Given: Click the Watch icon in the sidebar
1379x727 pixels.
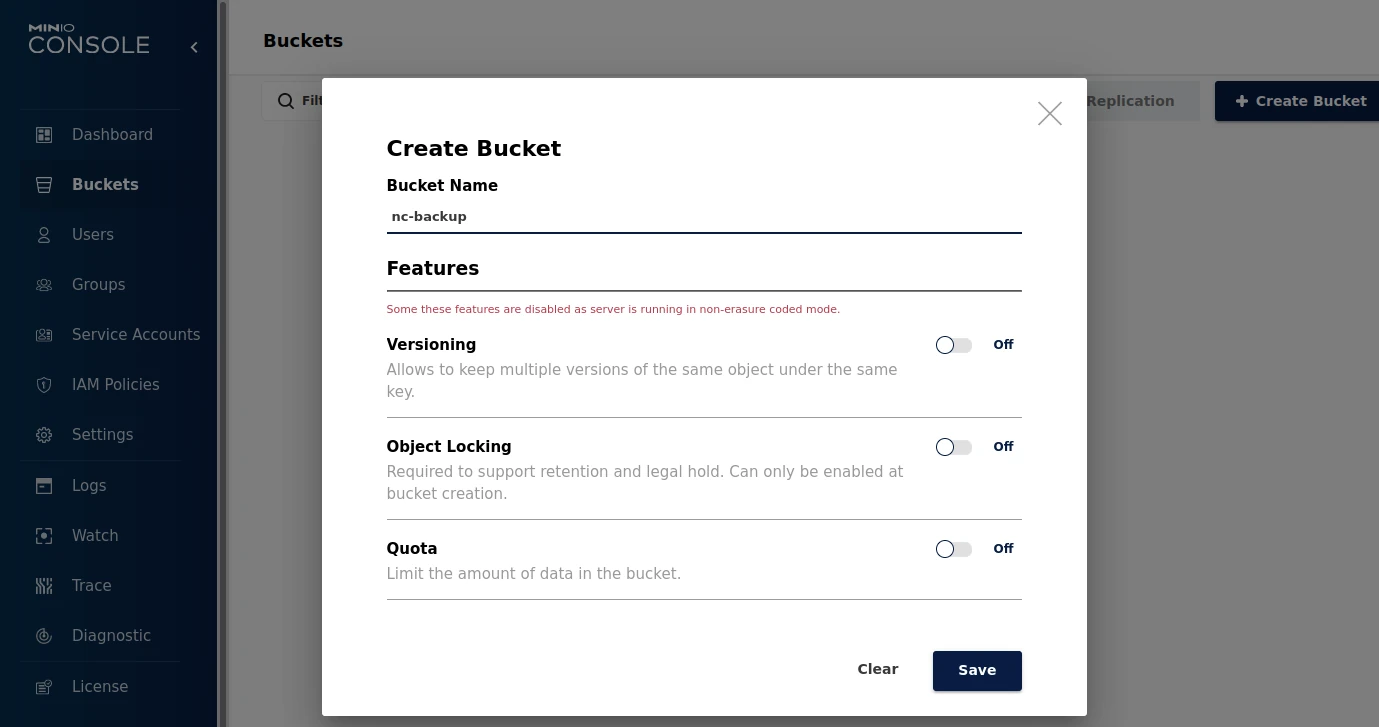Looking at the screenshot, I should [44, 536].
